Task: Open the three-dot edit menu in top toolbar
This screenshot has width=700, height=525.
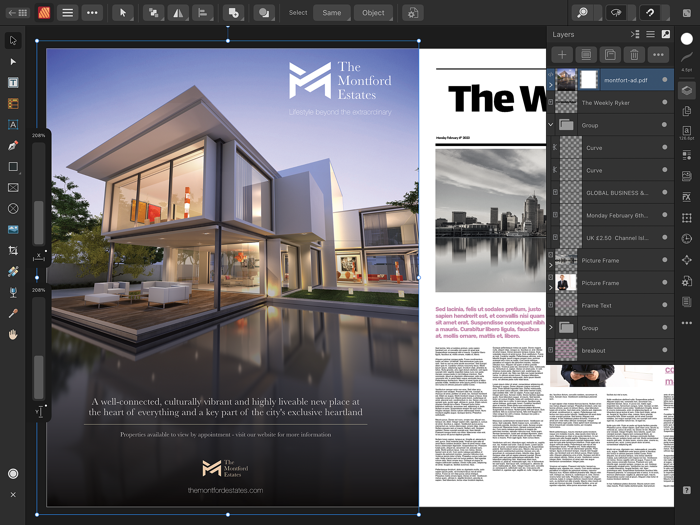Action: (x=92, y=12)
